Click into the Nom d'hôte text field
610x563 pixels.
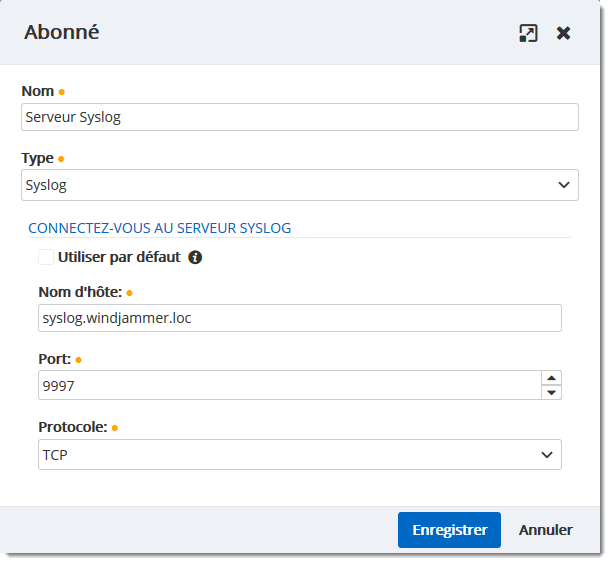click(x=299, y=318)
